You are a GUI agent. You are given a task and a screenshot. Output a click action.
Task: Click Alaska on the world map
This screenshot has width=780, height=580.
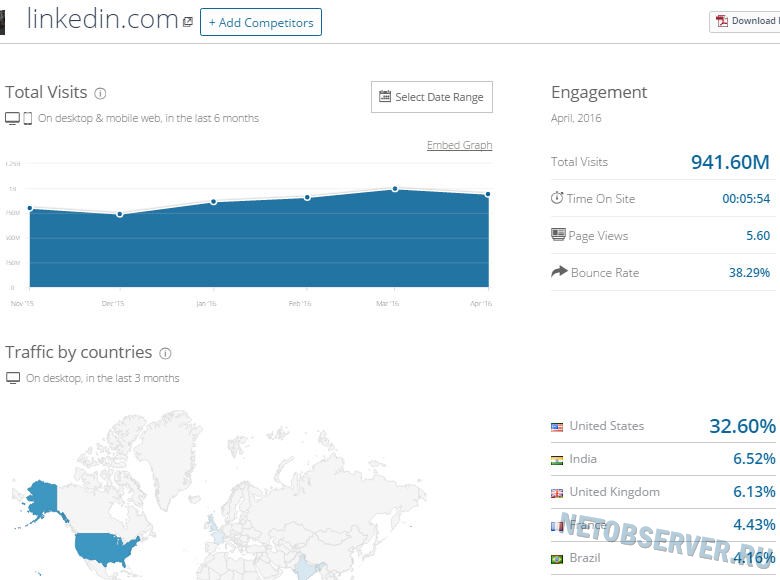click(42, 498)
